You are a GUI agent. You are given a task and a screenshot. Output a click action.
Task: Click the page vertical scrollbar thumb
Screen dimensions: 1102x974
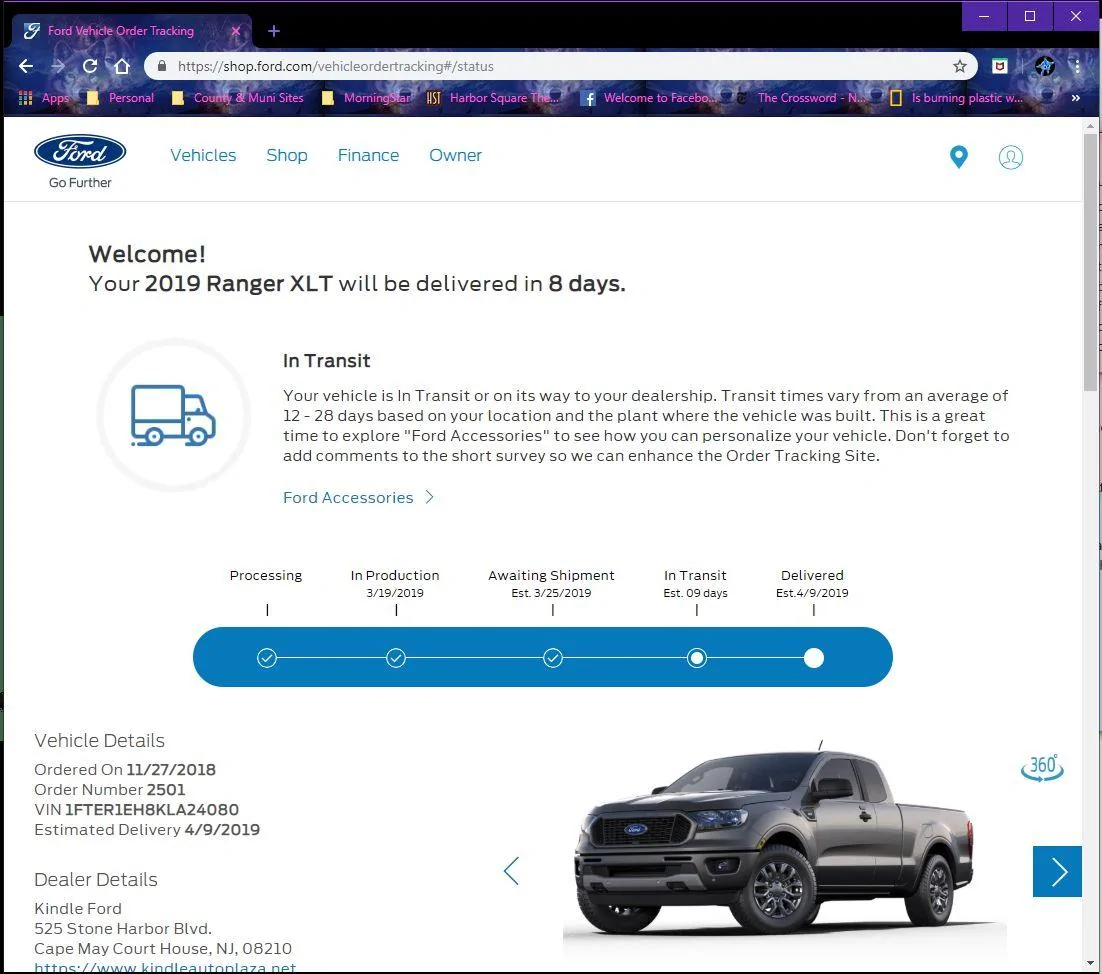pyautogui.click(x=1090, y=261)
